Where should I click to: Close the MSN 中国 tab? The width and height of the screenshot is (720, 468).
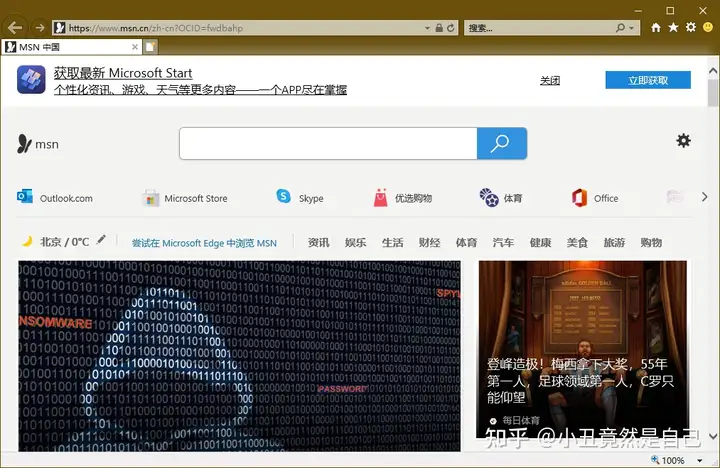click(x=135, y=47)
